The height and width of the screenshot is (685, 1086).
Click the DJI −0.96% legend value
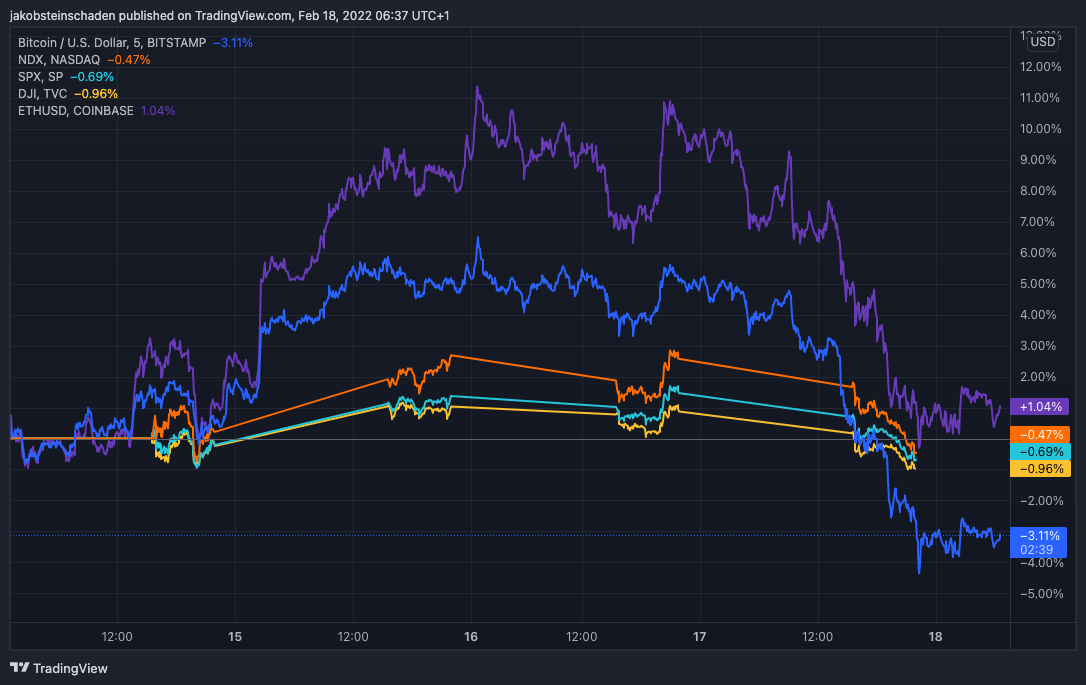point(96,94)
